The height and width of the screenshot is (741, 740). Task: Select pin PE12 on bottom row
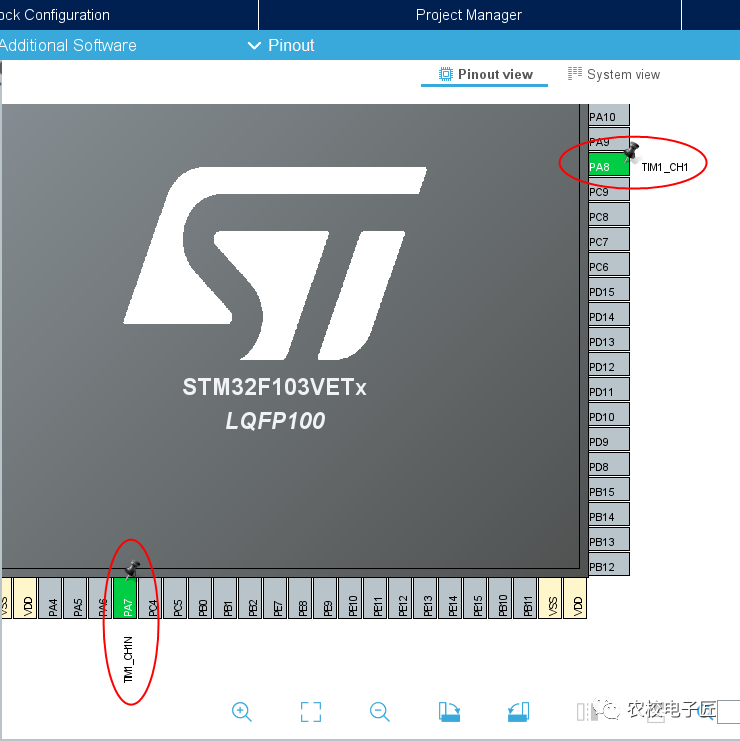coord(401,598)
